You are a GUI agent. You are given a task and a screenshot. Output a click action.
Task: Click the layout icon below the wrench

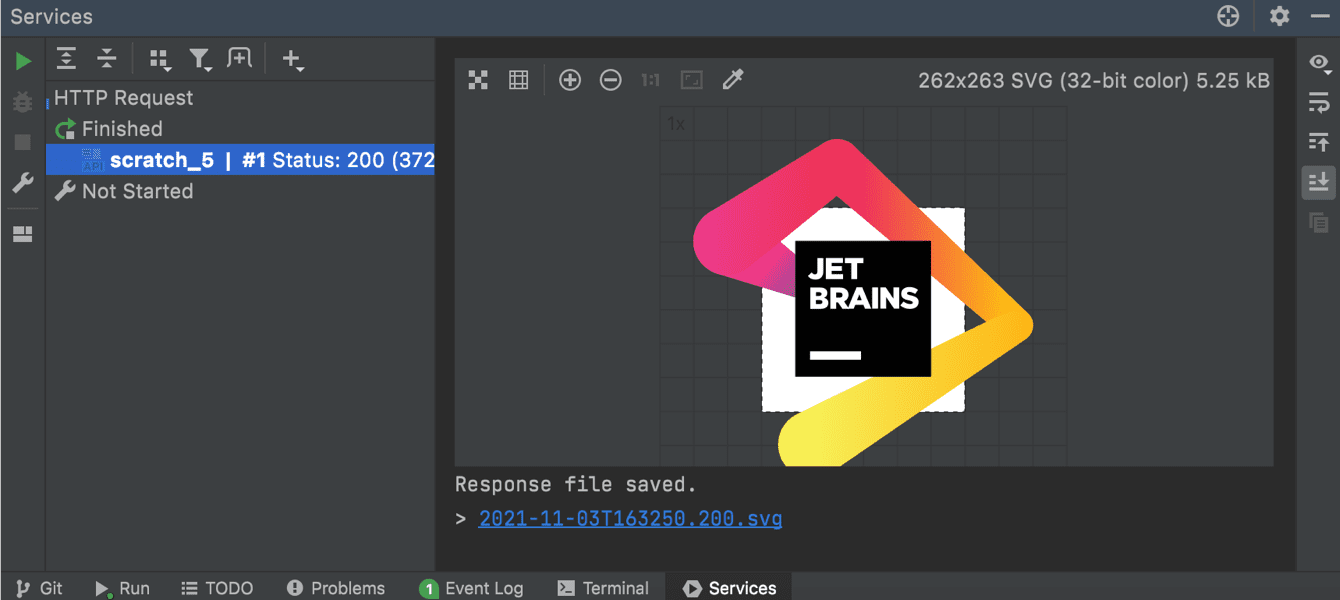click(x=22, y=234)
